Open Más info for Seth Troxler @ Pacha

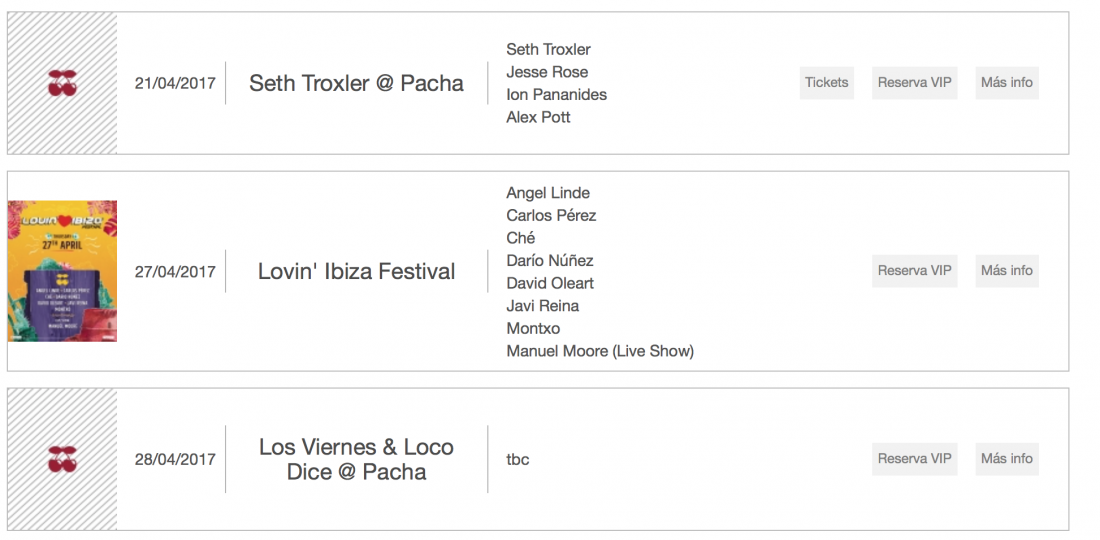coord(1006,83)
